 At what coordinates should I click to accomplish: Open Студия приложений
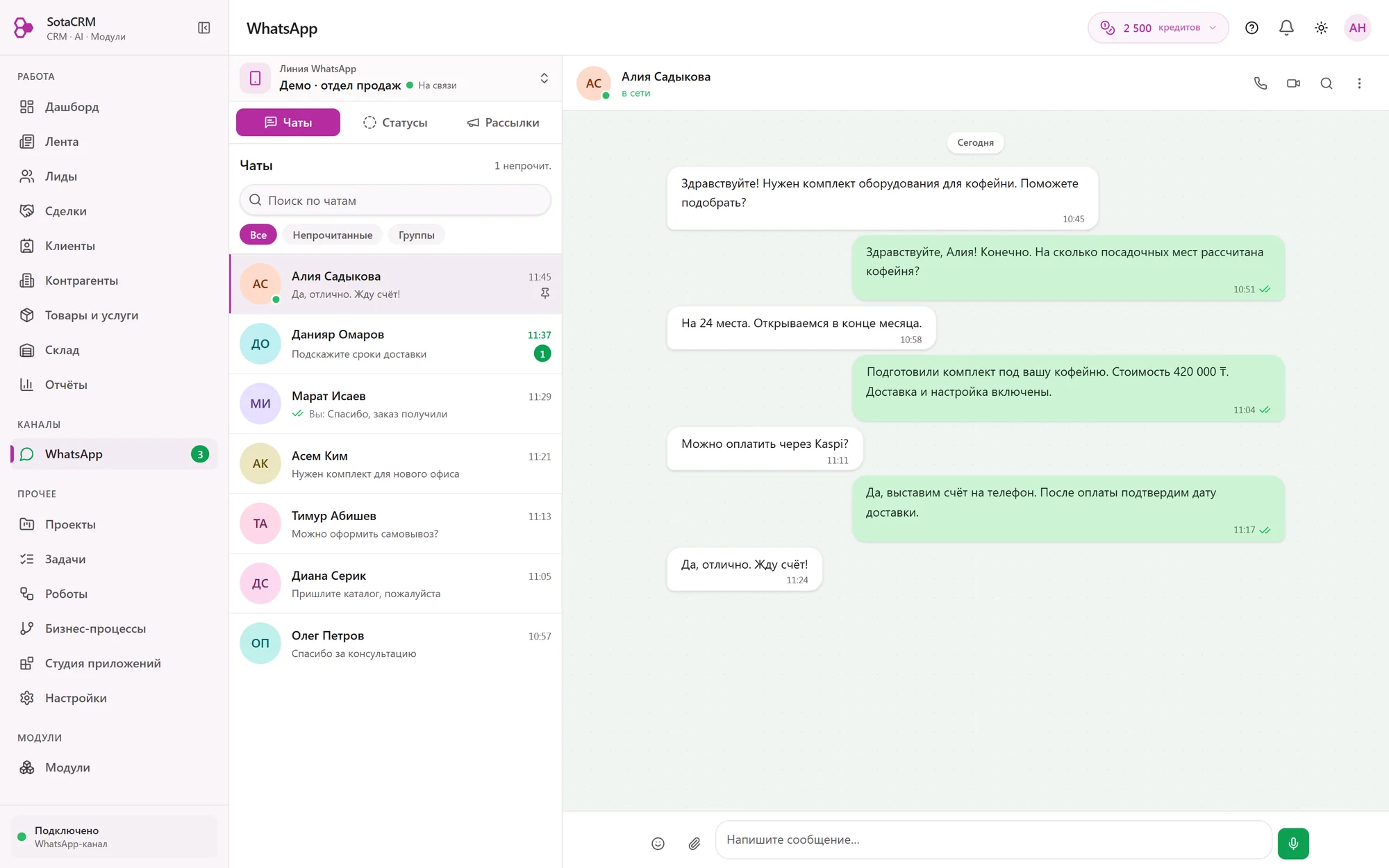coord(114,663)
